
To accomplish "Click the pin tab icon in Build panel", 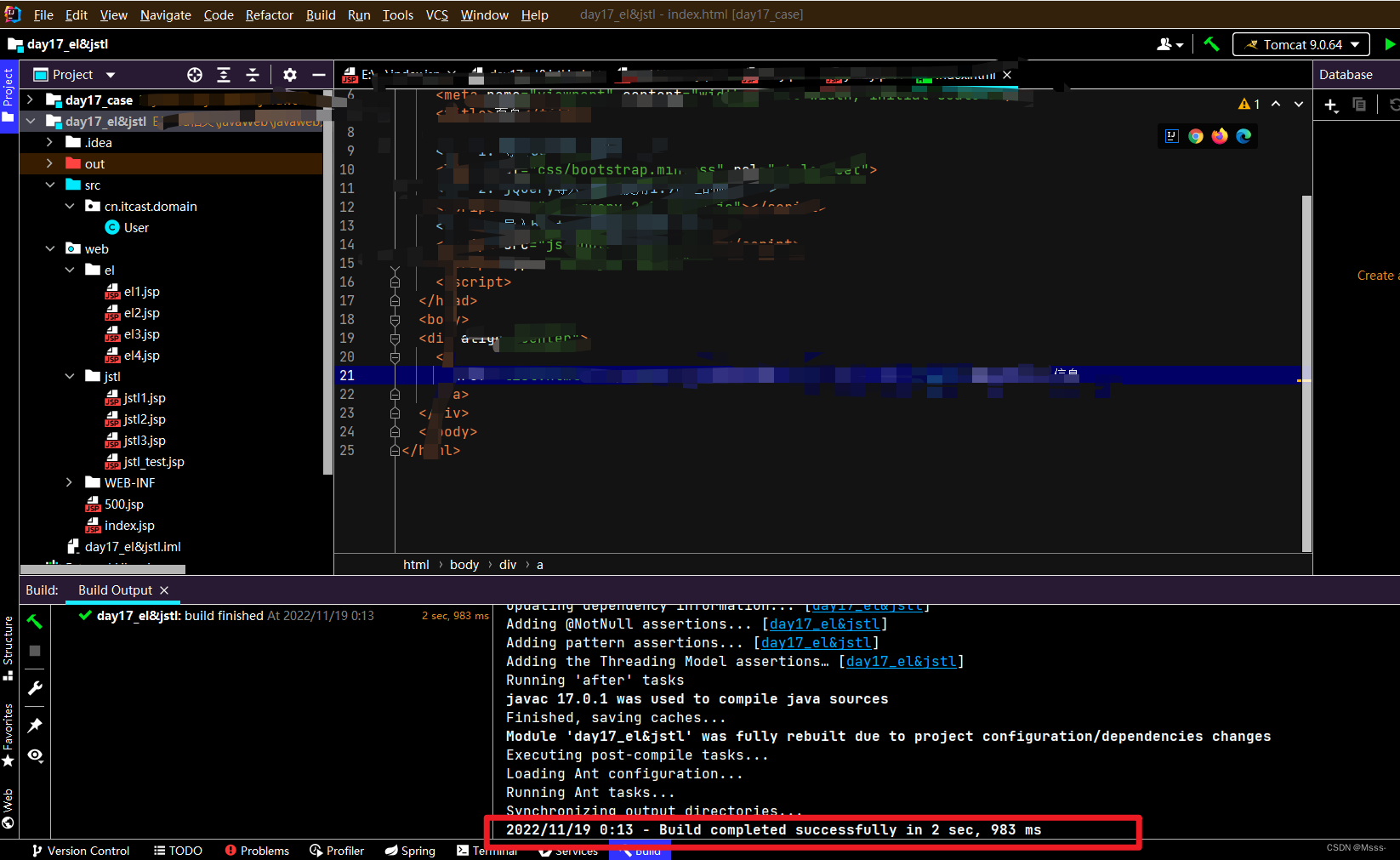I will 35,726.
